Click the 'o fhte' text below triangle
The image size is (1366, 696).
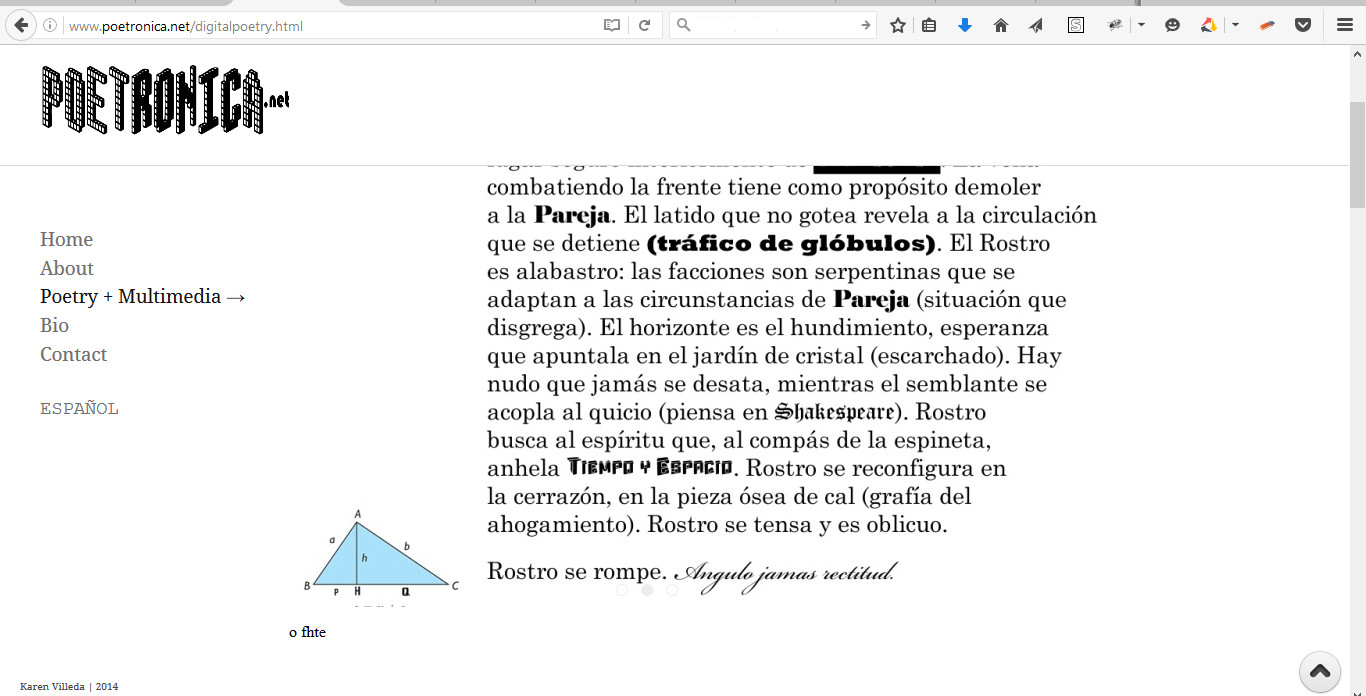pyautogui.click(x=307, y=632)
